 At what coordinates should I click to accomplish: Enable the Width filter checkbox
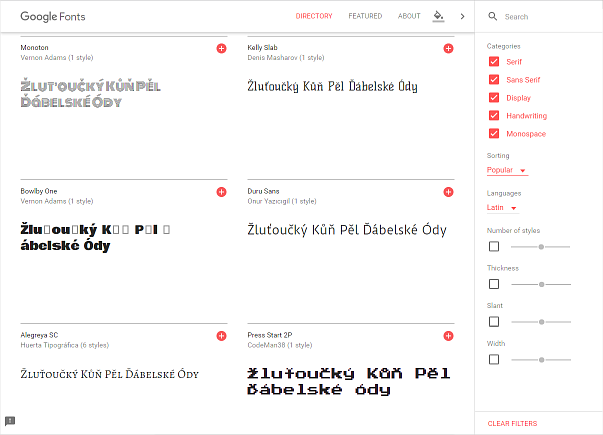coord(494,359)
